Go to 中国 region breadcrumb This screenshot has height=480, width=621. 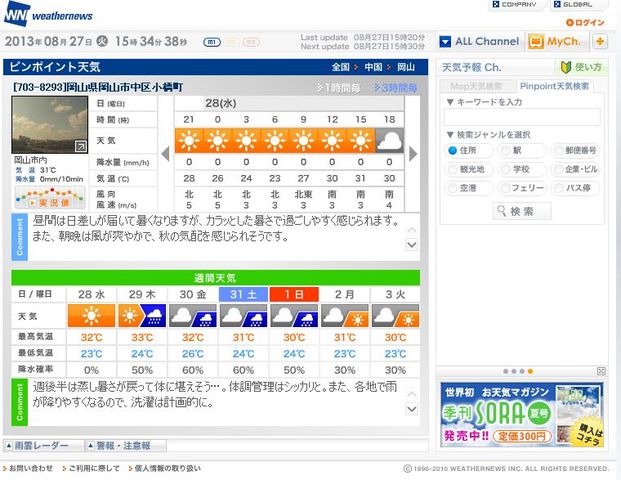coord(373,67)
